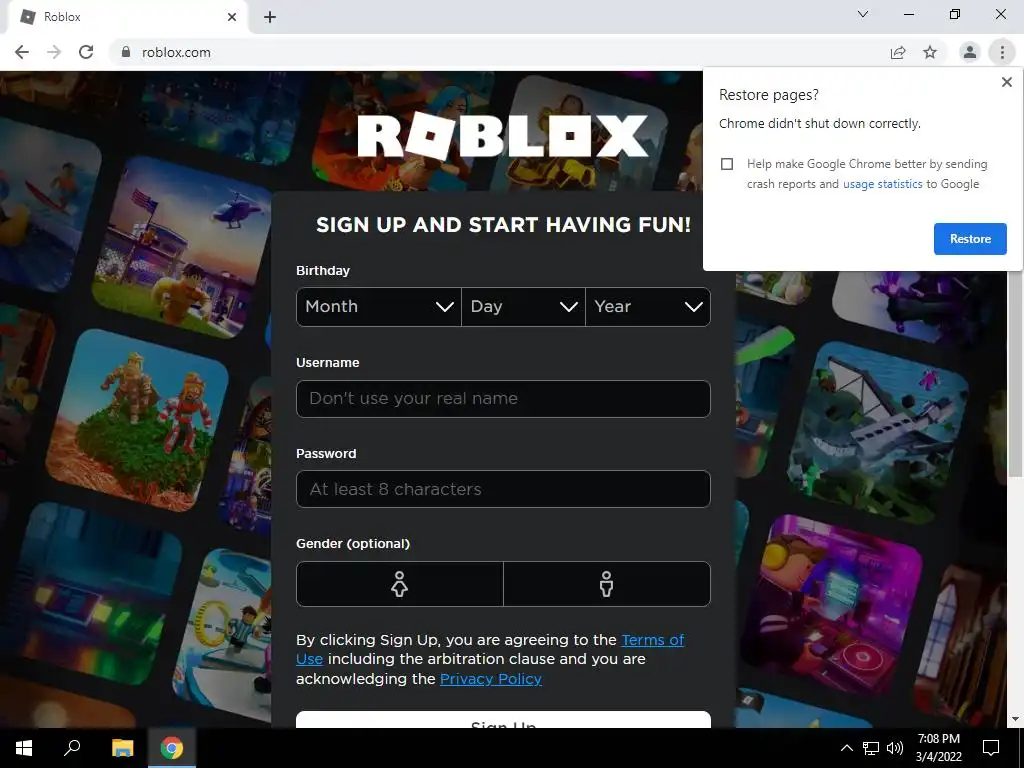Click the helicopter game thumbnail
Image resolution: width=1024 pixels, height=768 pixels.
[183, 248]
